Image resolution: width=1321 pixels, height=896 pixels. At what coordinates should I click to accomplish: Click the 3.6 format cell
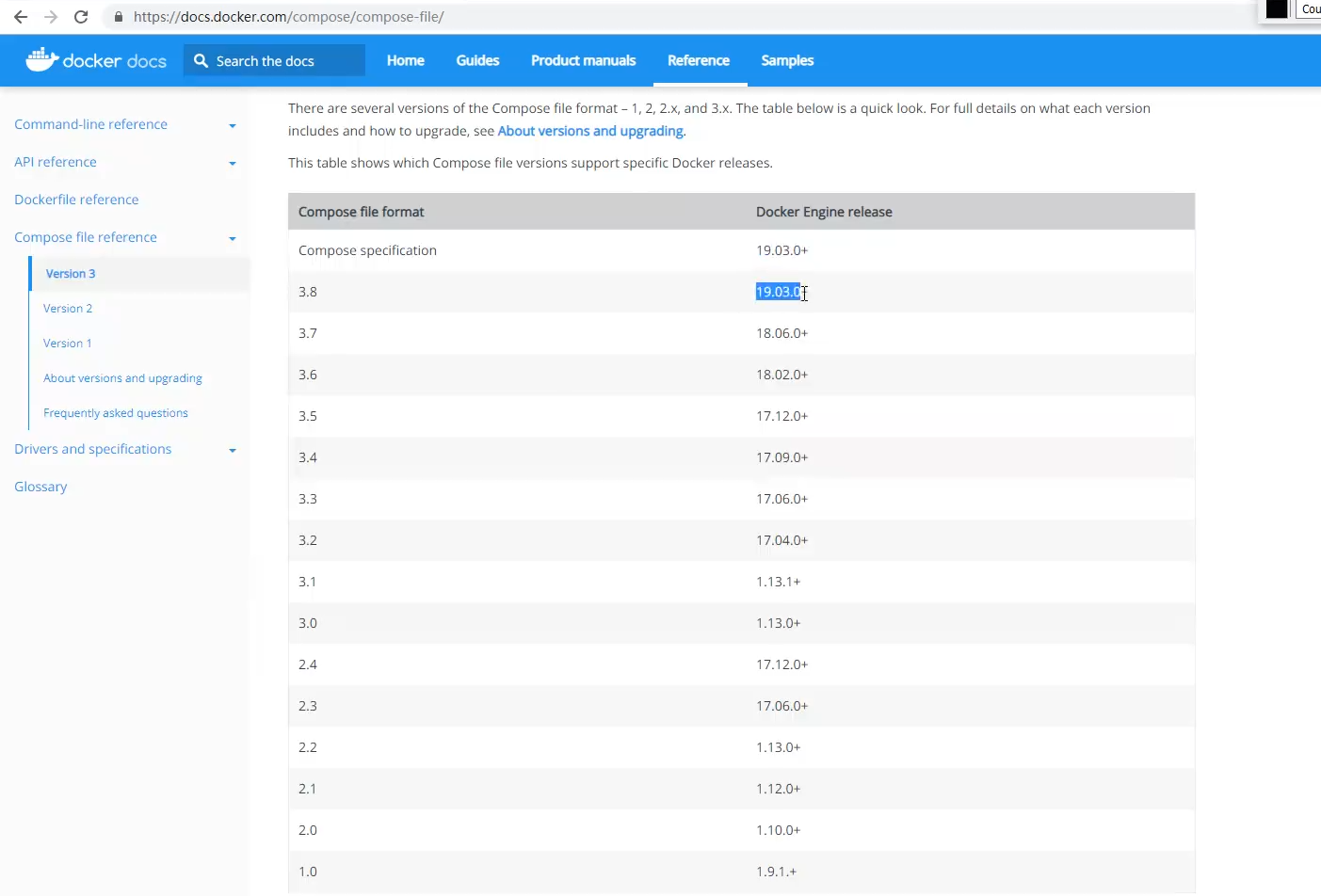point(308,375)
